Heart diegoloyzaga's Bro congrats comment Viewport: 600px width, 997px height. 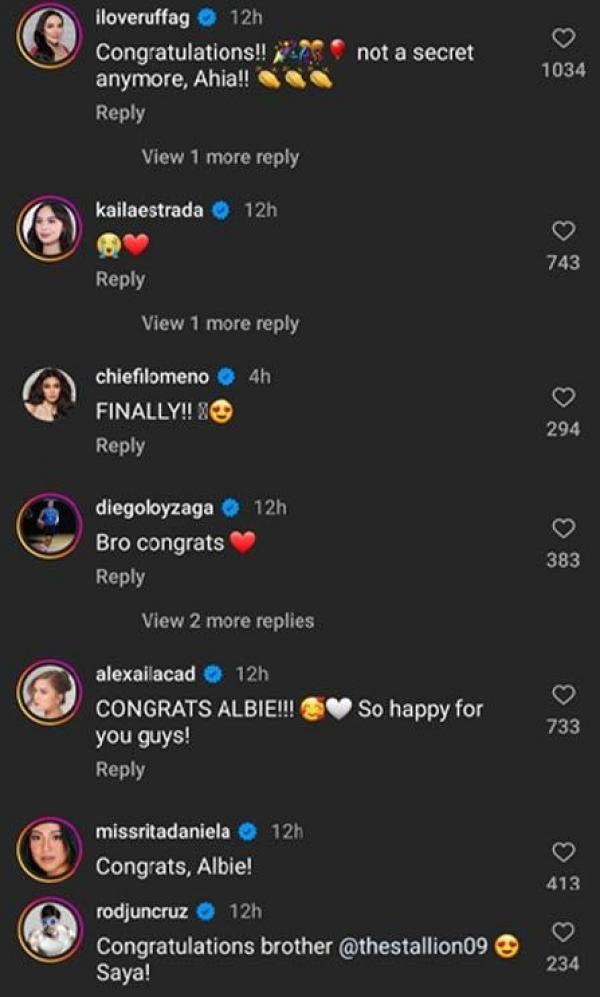(564, 528)
